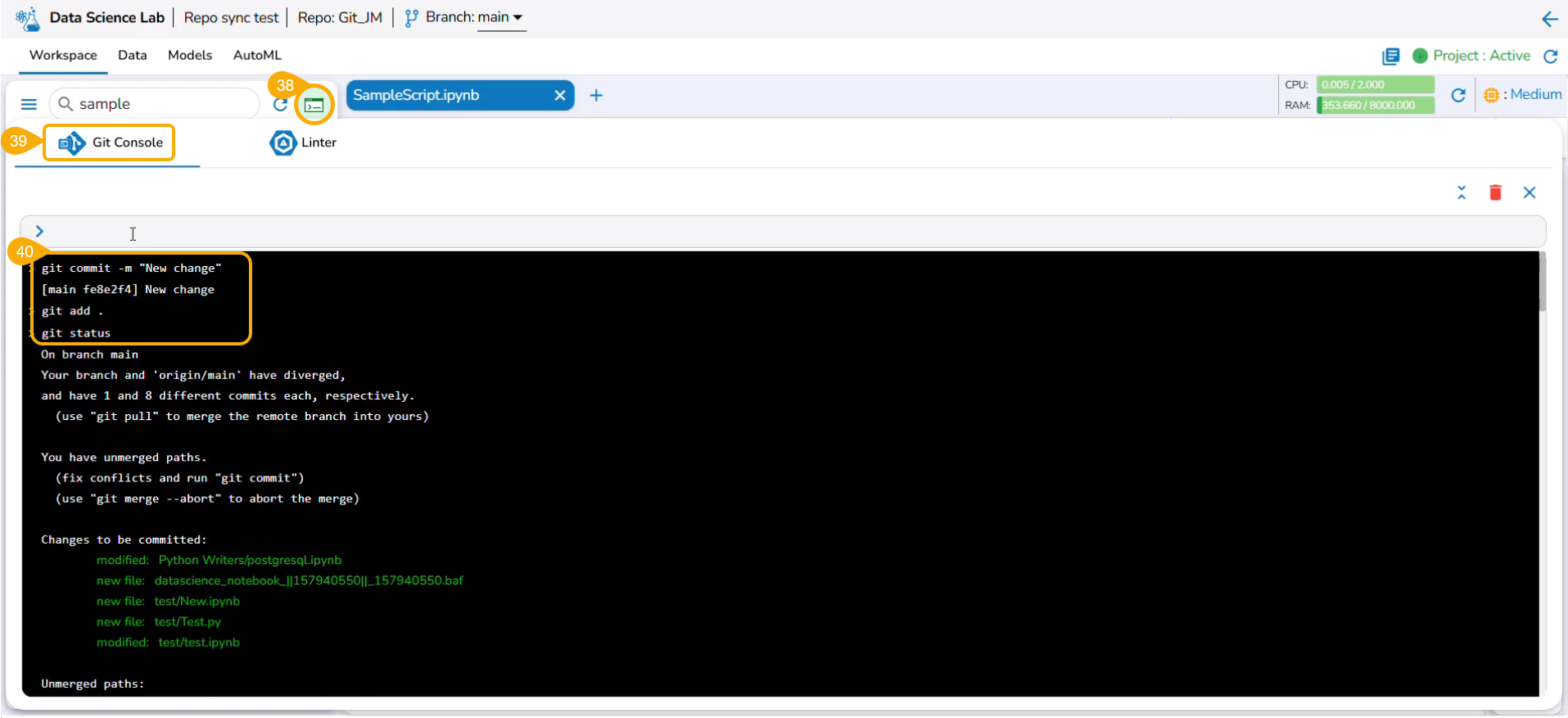1568x718 pixels.
Task: Refresh the CPU and RAM usage
Action: 1458,96
